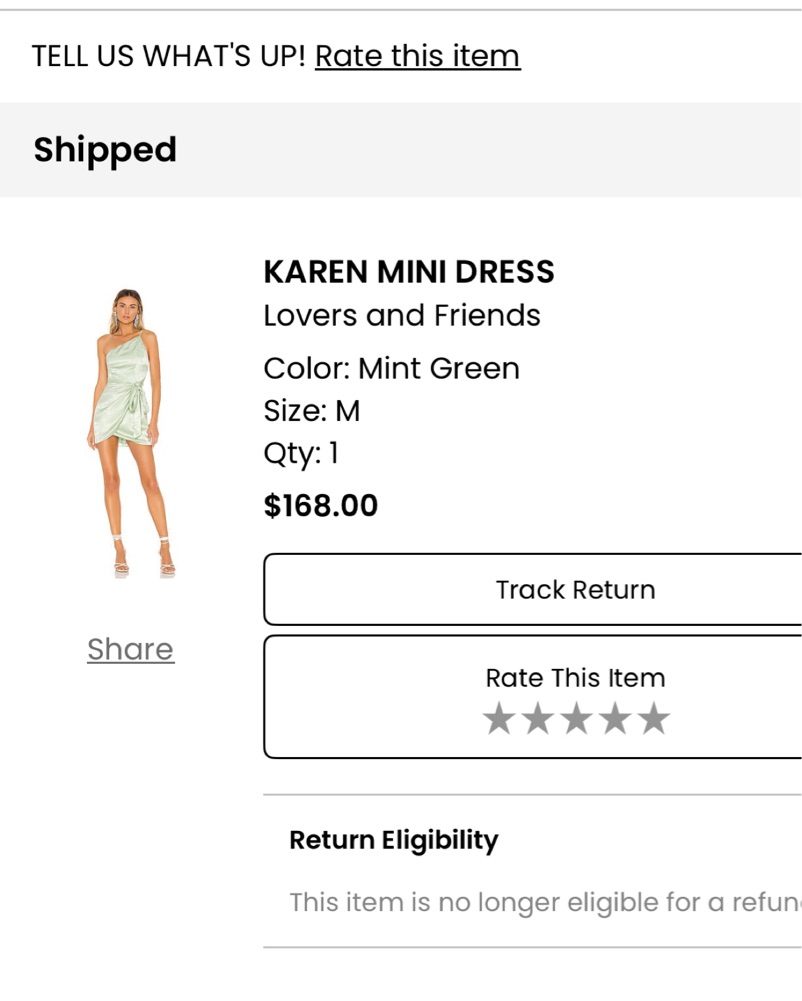Screen dimensions: 802x1001
Task: Click the 'Size: M' text
Action: (312, 410)
